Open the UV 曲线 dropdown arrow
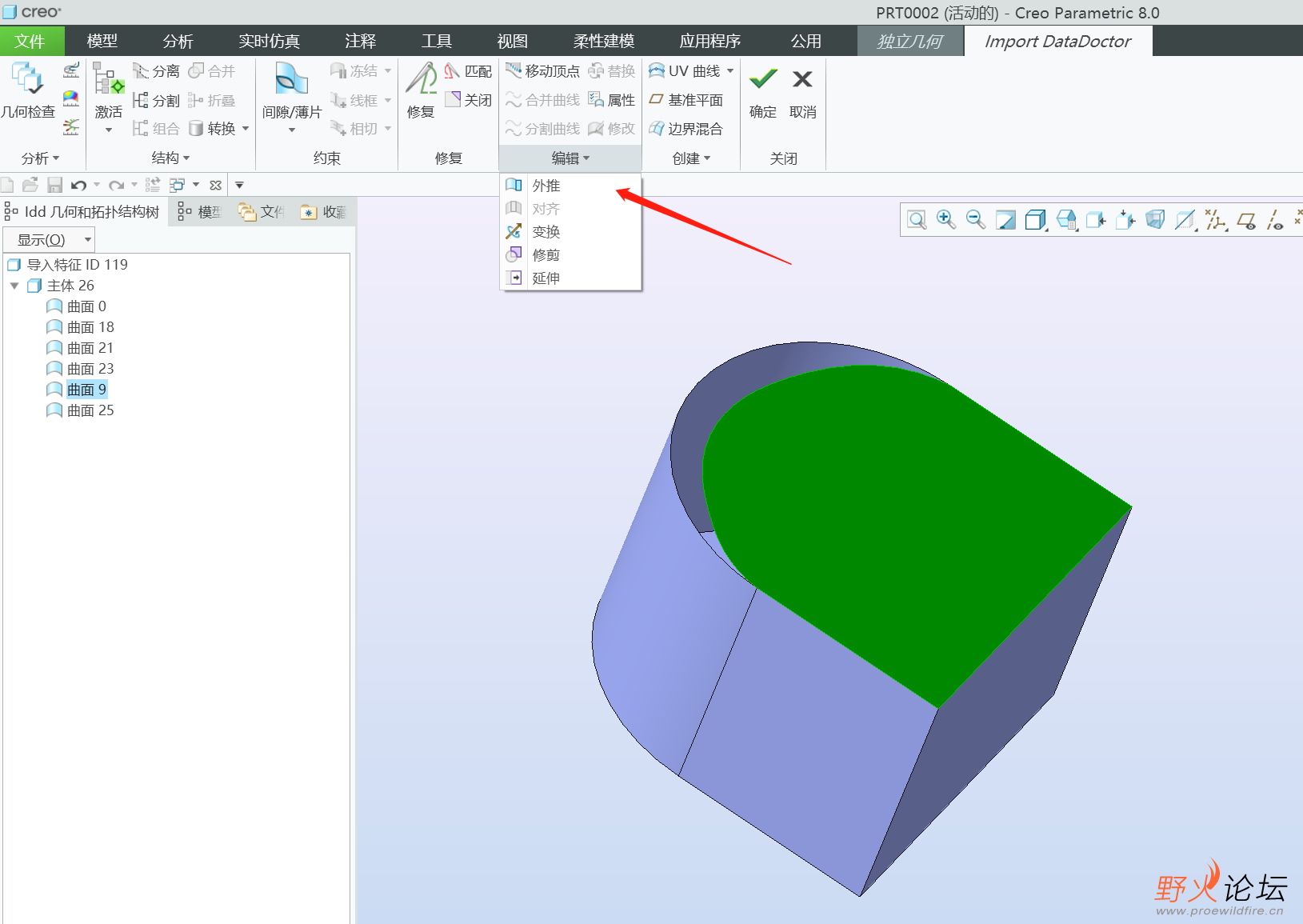Viewport: 1303px width, 924px height. (x=730, y=71)
